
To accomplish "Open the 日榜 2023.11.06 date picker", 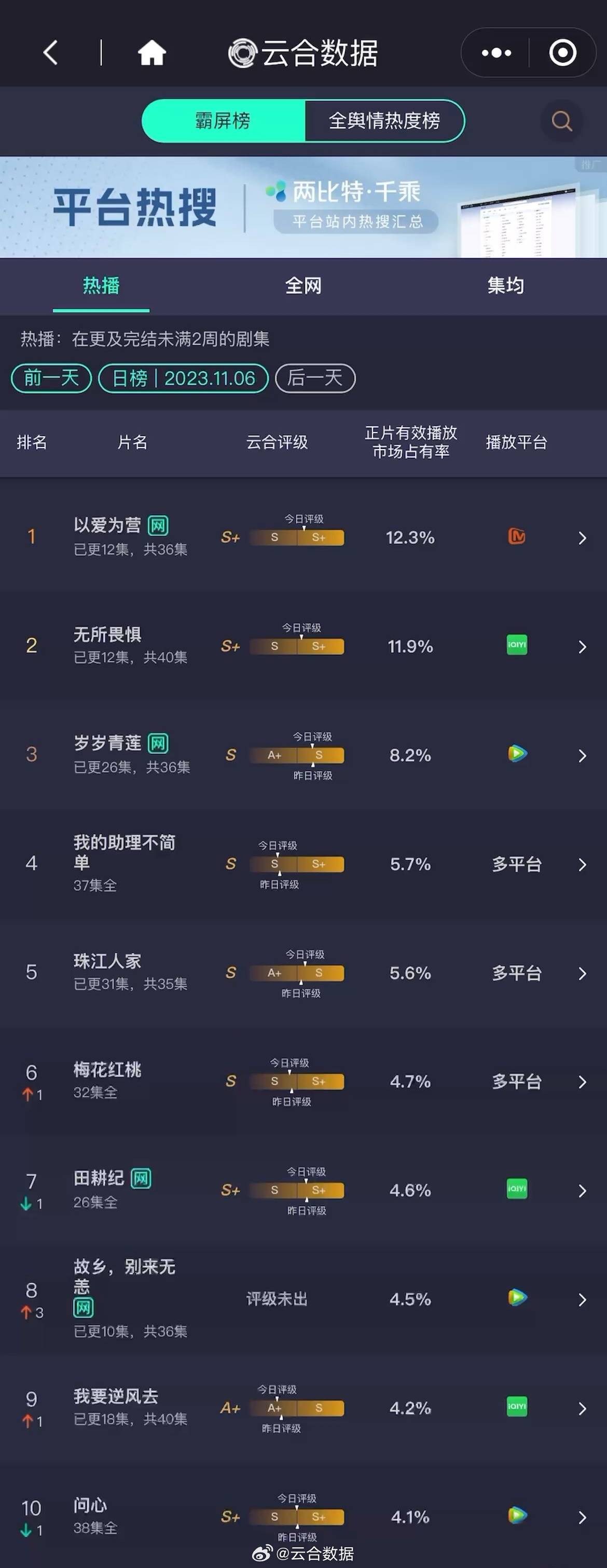I will coord(183,378).
